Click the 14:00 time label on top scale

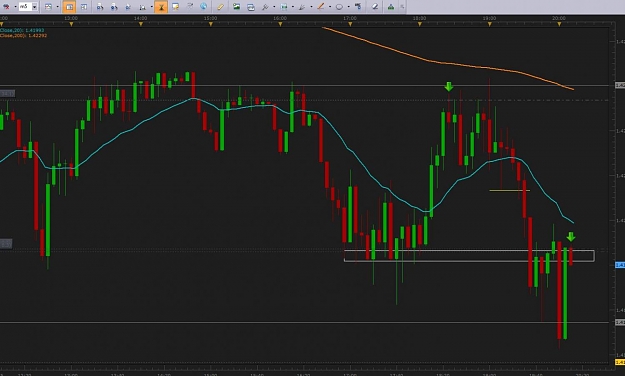pyautogui.click(x=141, y=18)
